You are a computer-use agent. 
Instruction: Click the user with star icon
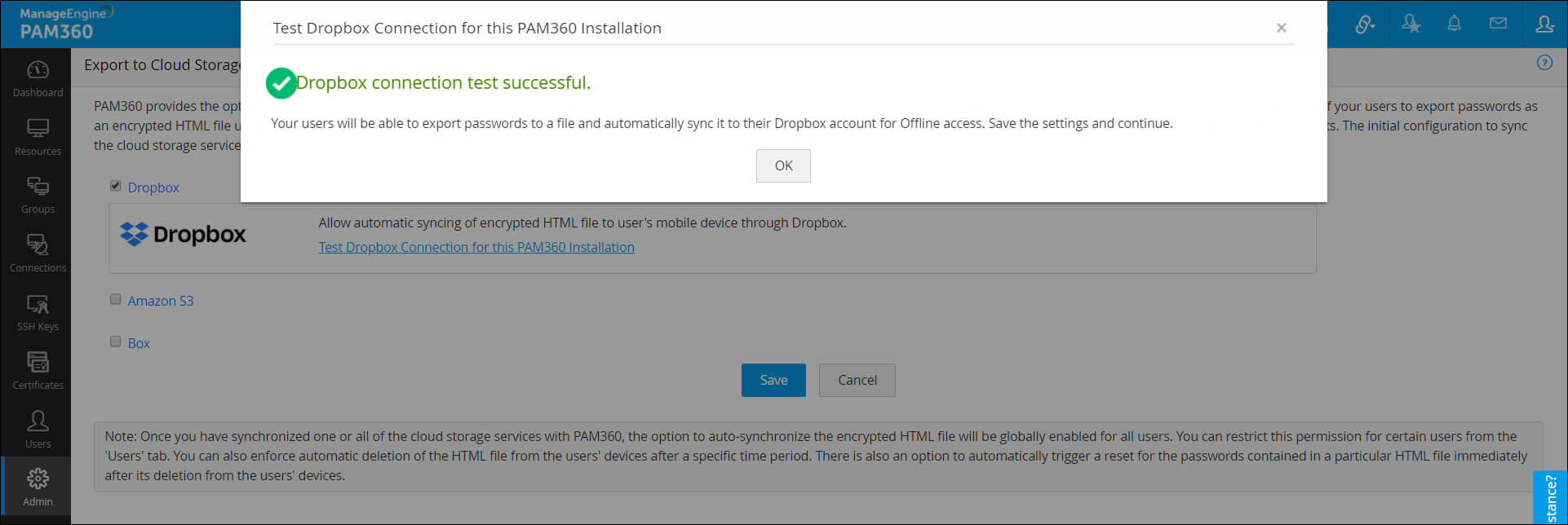click(1411, 24)
